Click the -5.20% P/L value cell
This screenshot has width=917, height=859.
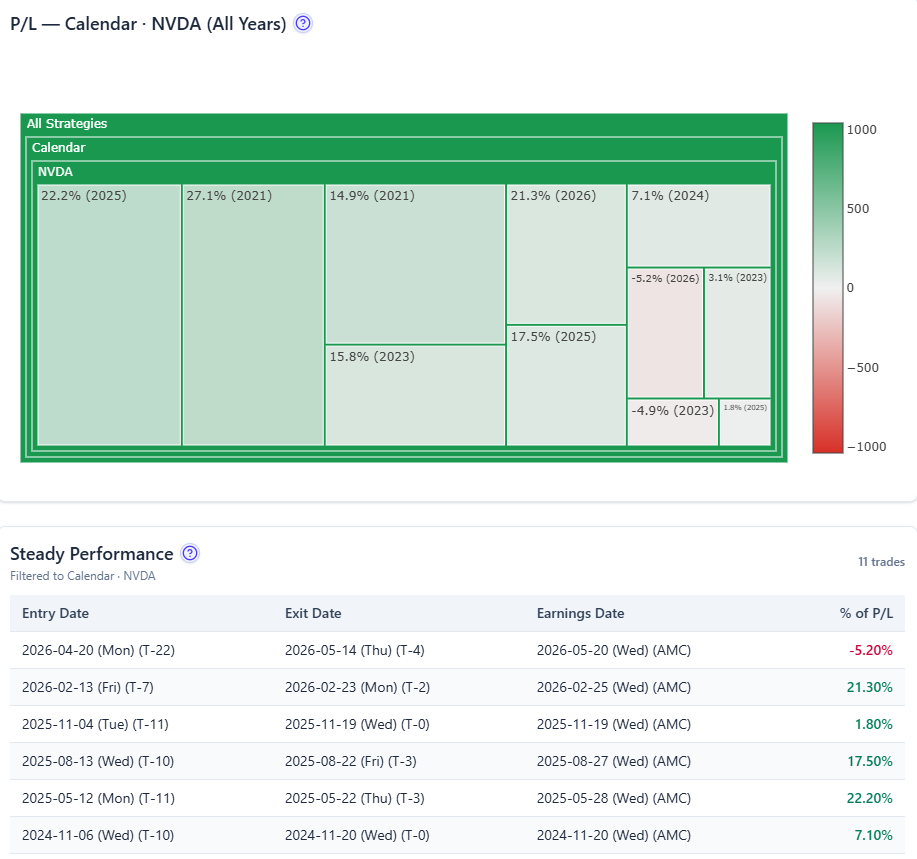[871, 650]
